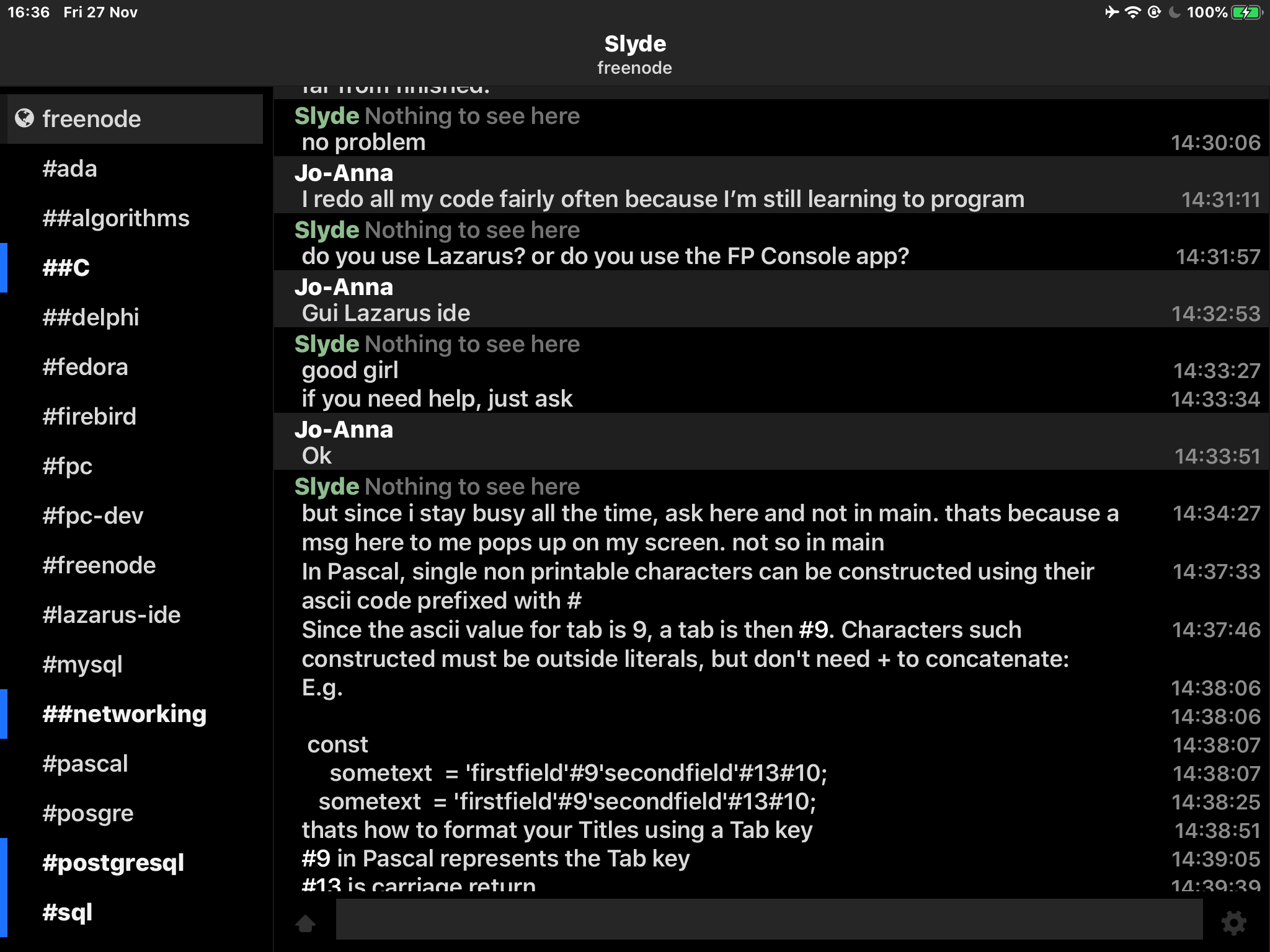The width and height of the screenshot is (1270, 952).
Task: Tap the airplane mode status icon
Action: tap(1112, 12)
